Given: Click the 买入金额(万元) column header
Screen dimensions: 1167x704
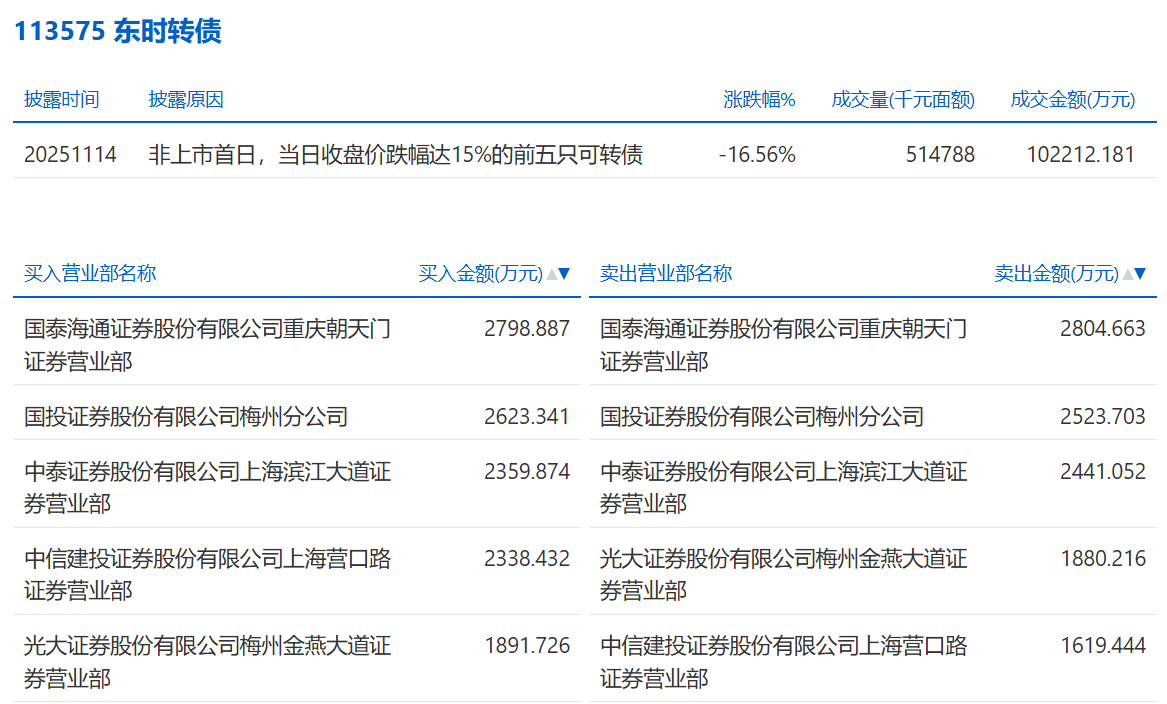Looking at the screenshot, I should click(481, 274).
